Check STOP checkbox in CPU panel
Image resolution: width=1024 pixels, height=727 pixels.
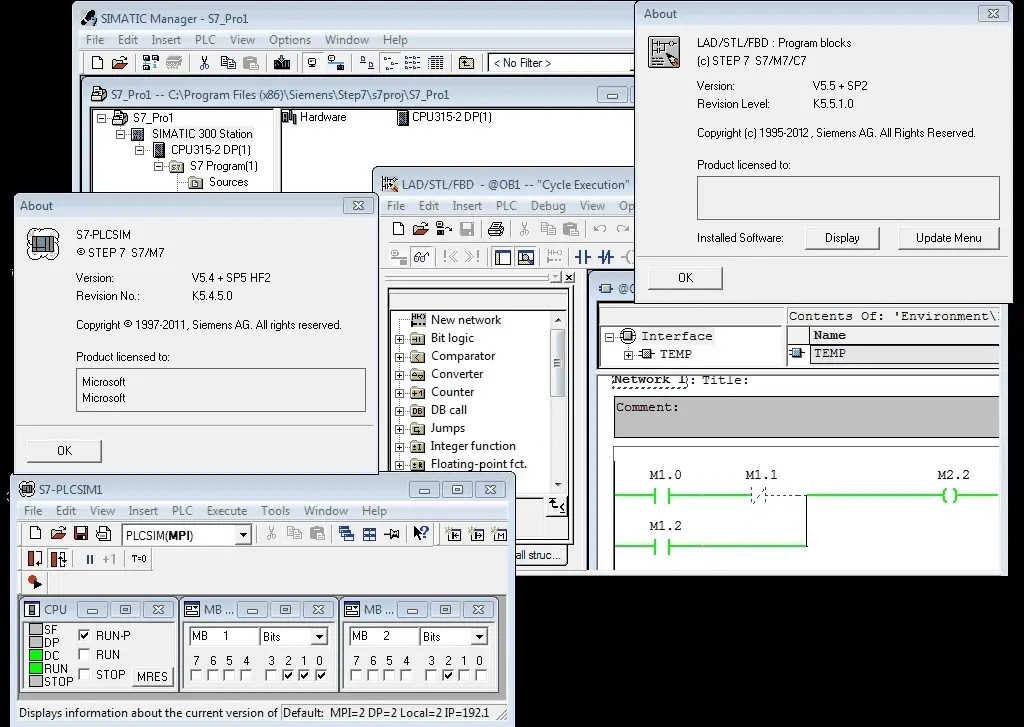click(x=84, y=674)
